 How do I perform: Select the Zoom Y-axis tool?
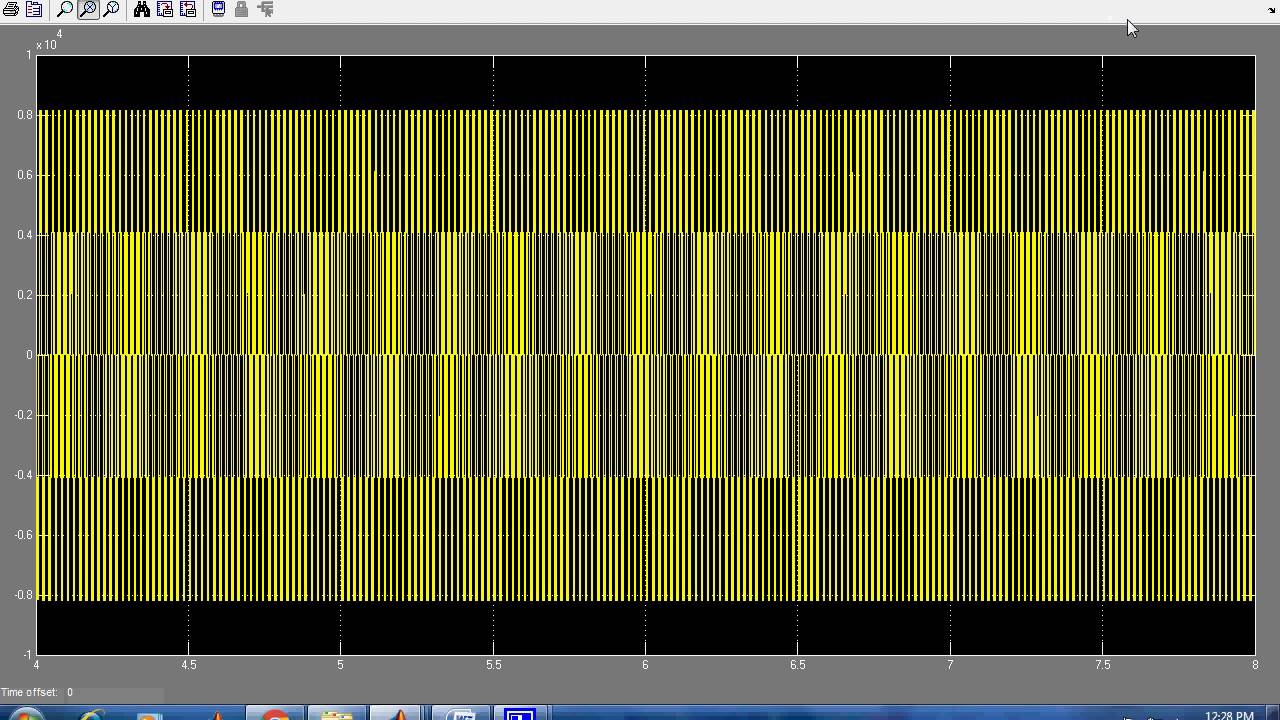(111, 9)
